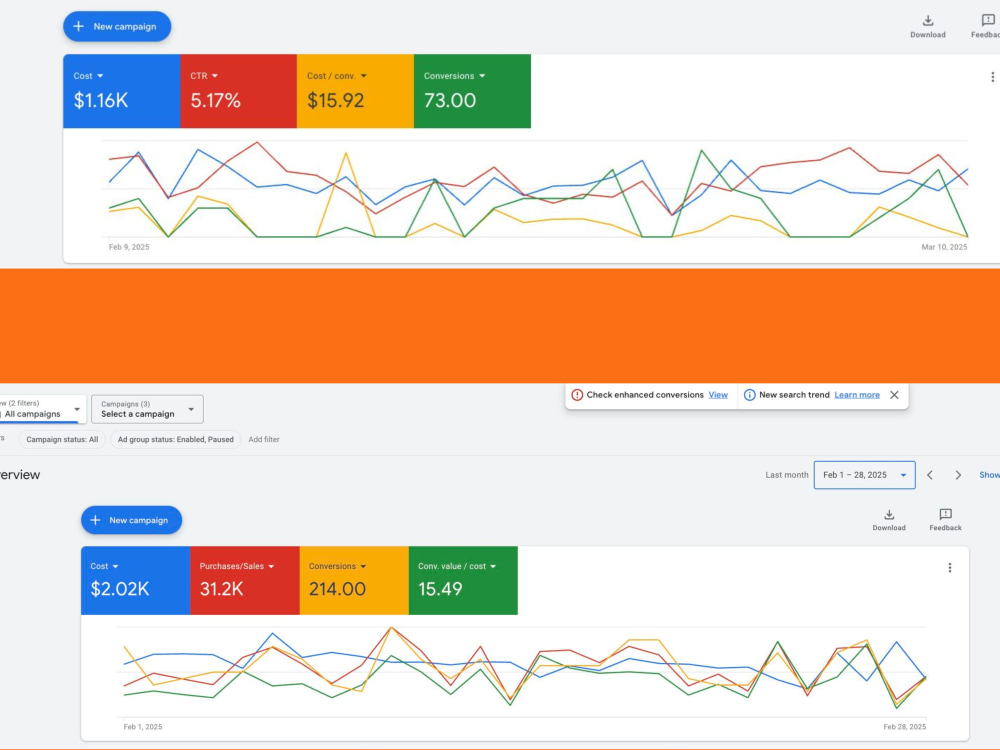This screenshot has height=750, width=1000.
Task: Click the enhanced conversions warning icon
Action: click(577, 395)
